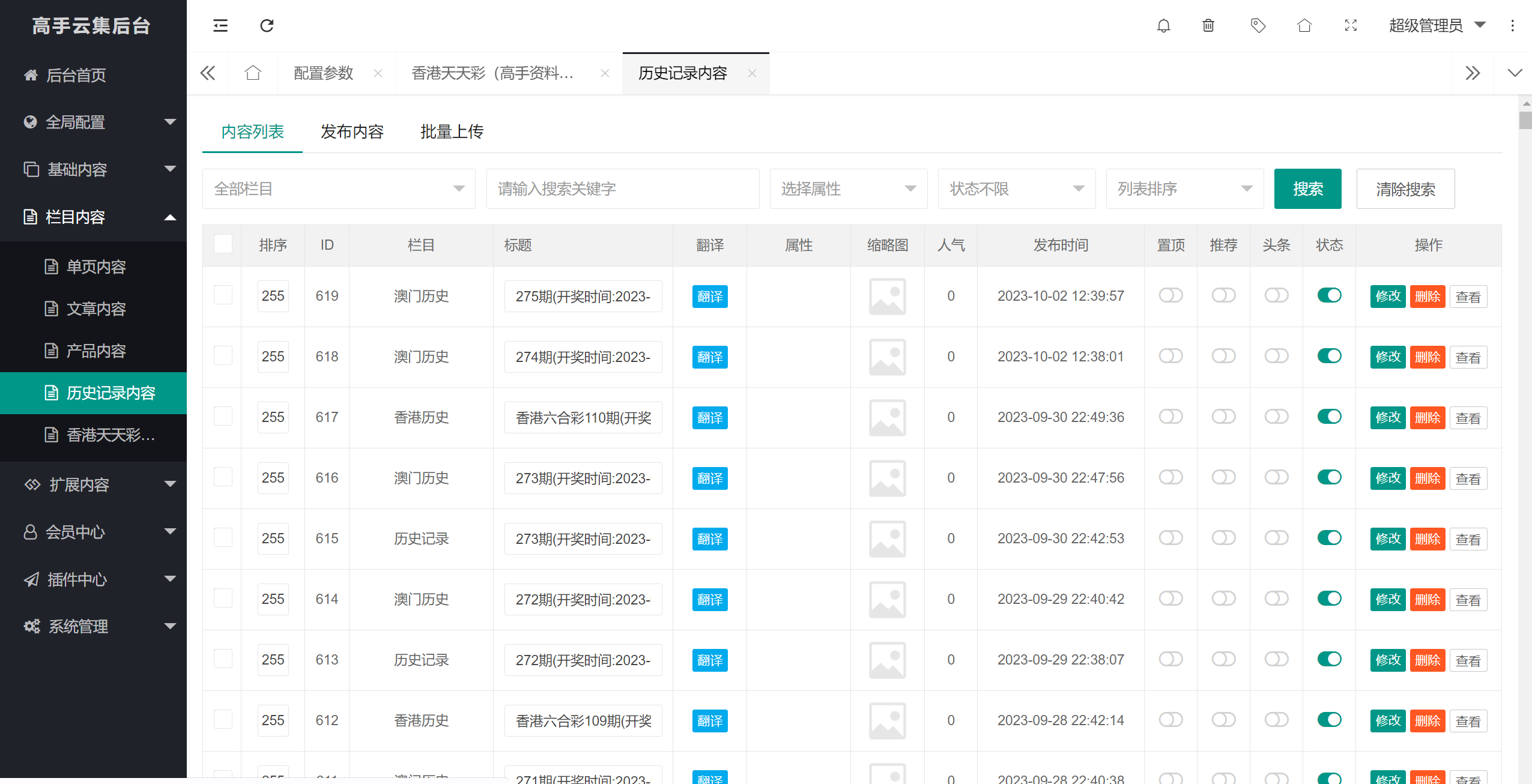The image size is (1532, 784).
Task: Open the notifications bell
Action: tap(1164, 26)
